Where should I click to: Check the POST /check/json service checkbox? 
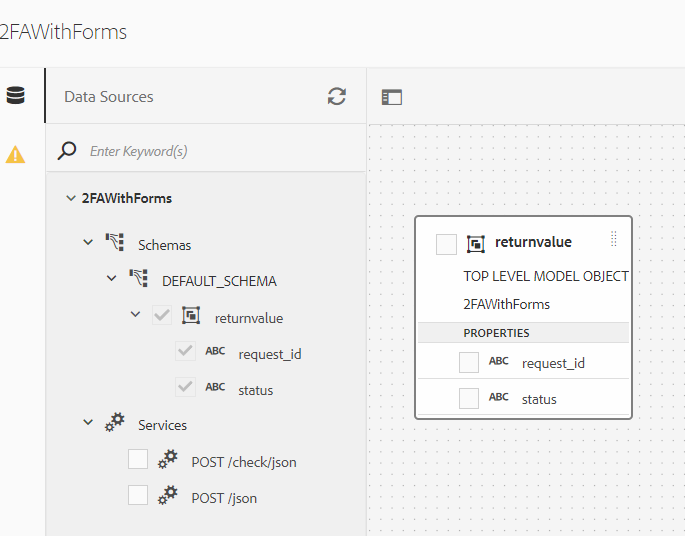tap(138, 460)
